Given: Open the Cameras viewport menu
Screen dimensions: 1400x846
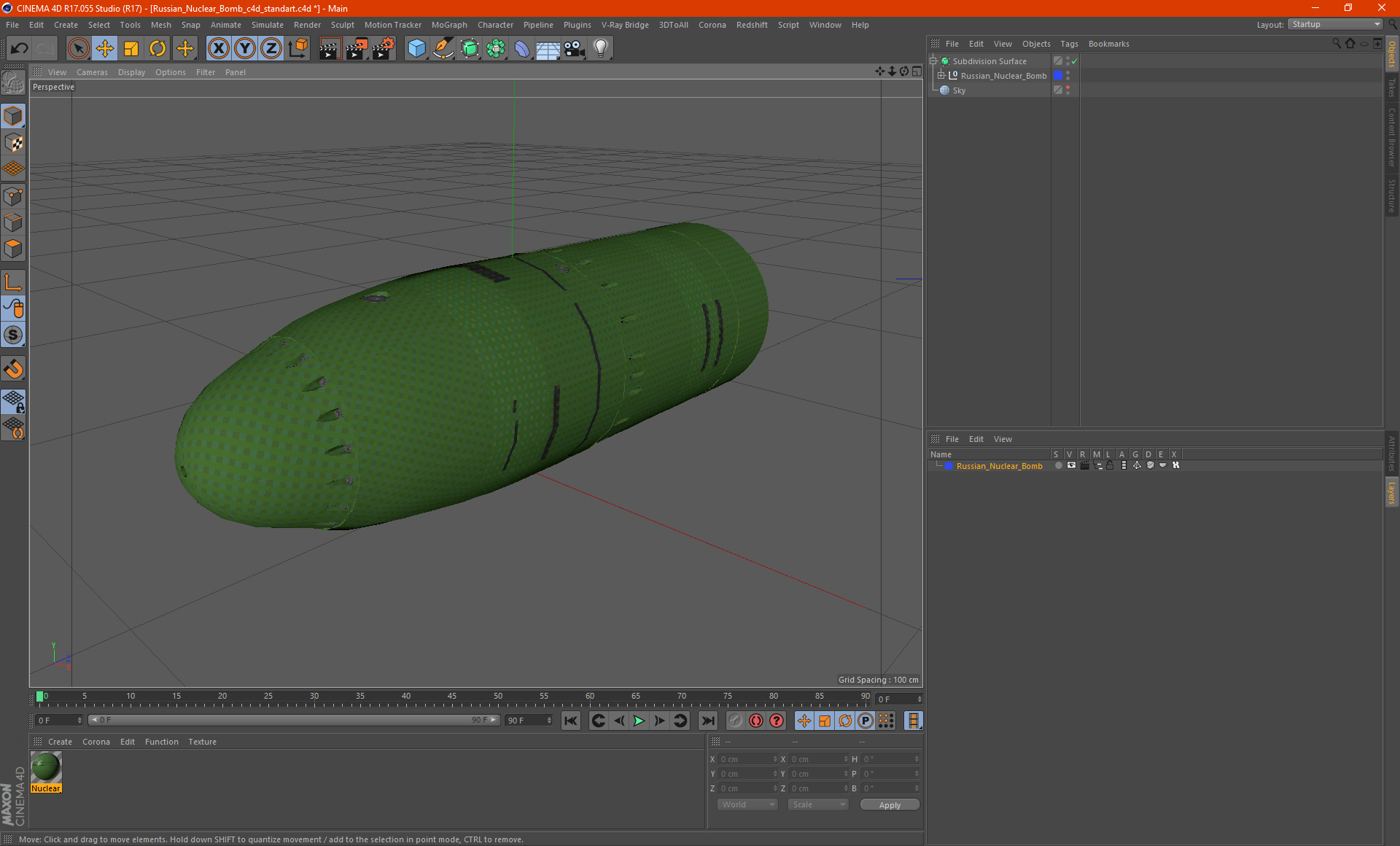Looking at the screenshot, I should pyautogui.click(x=92, y=72).
